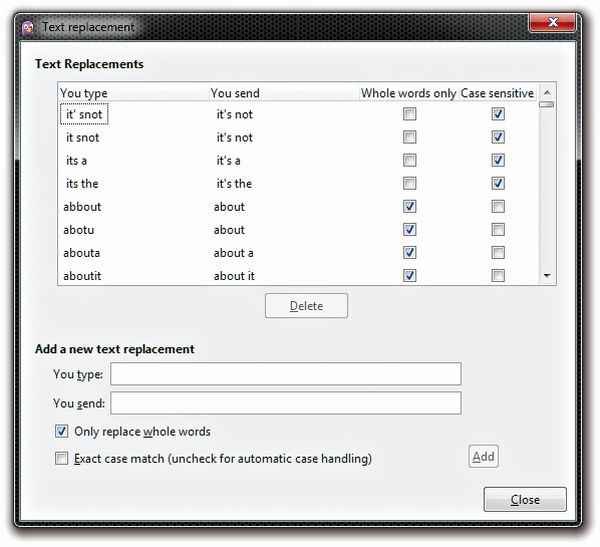Click the Close button
Viewport: 600px width, 547px height.
click(x=525, y=500)
